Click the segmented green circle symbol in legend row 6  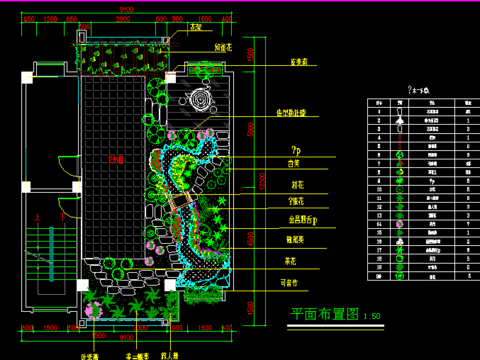[x=399, y=155]
